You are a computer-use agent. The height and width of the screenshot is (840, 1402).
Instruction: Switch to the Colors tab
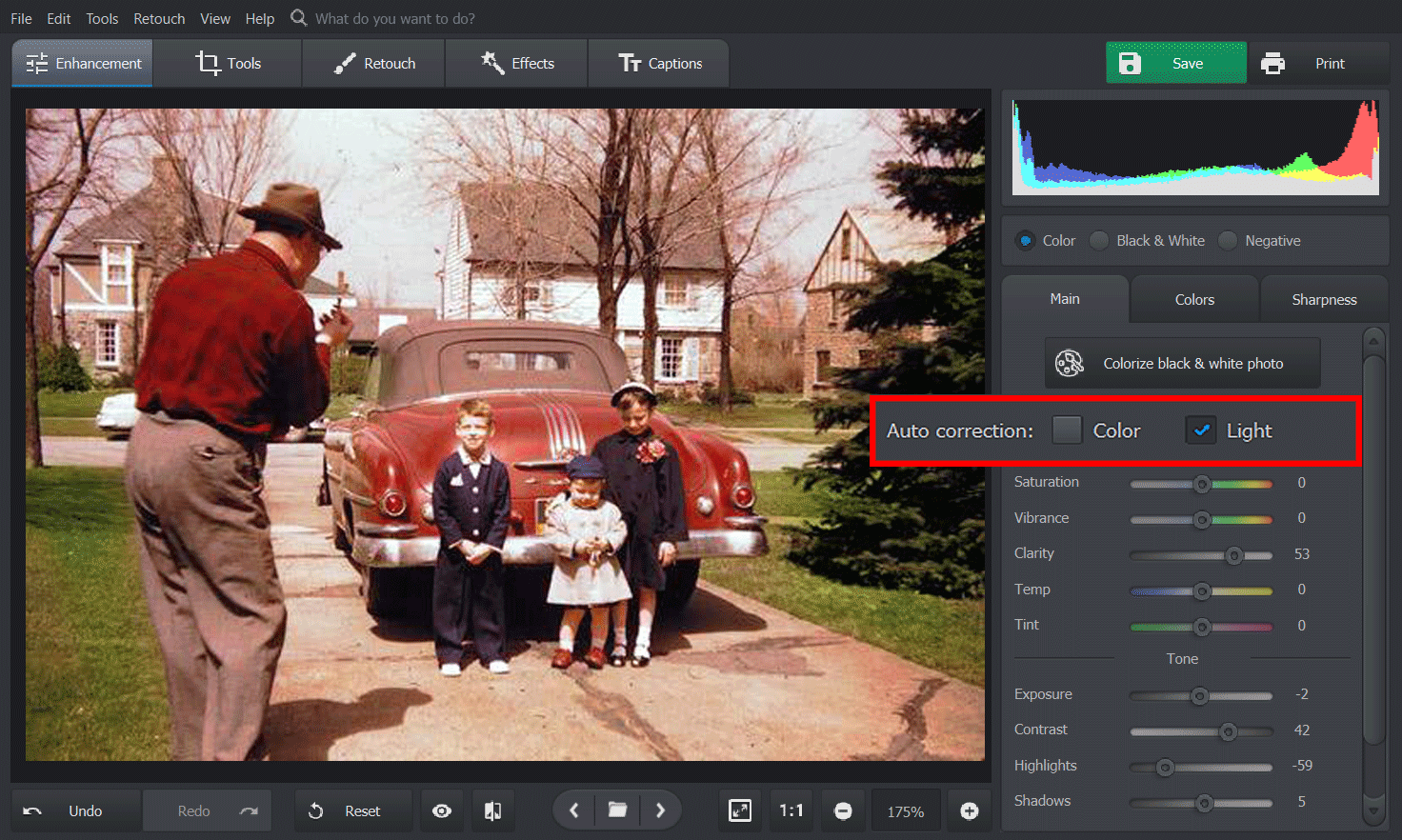[x=1193, y=299]
